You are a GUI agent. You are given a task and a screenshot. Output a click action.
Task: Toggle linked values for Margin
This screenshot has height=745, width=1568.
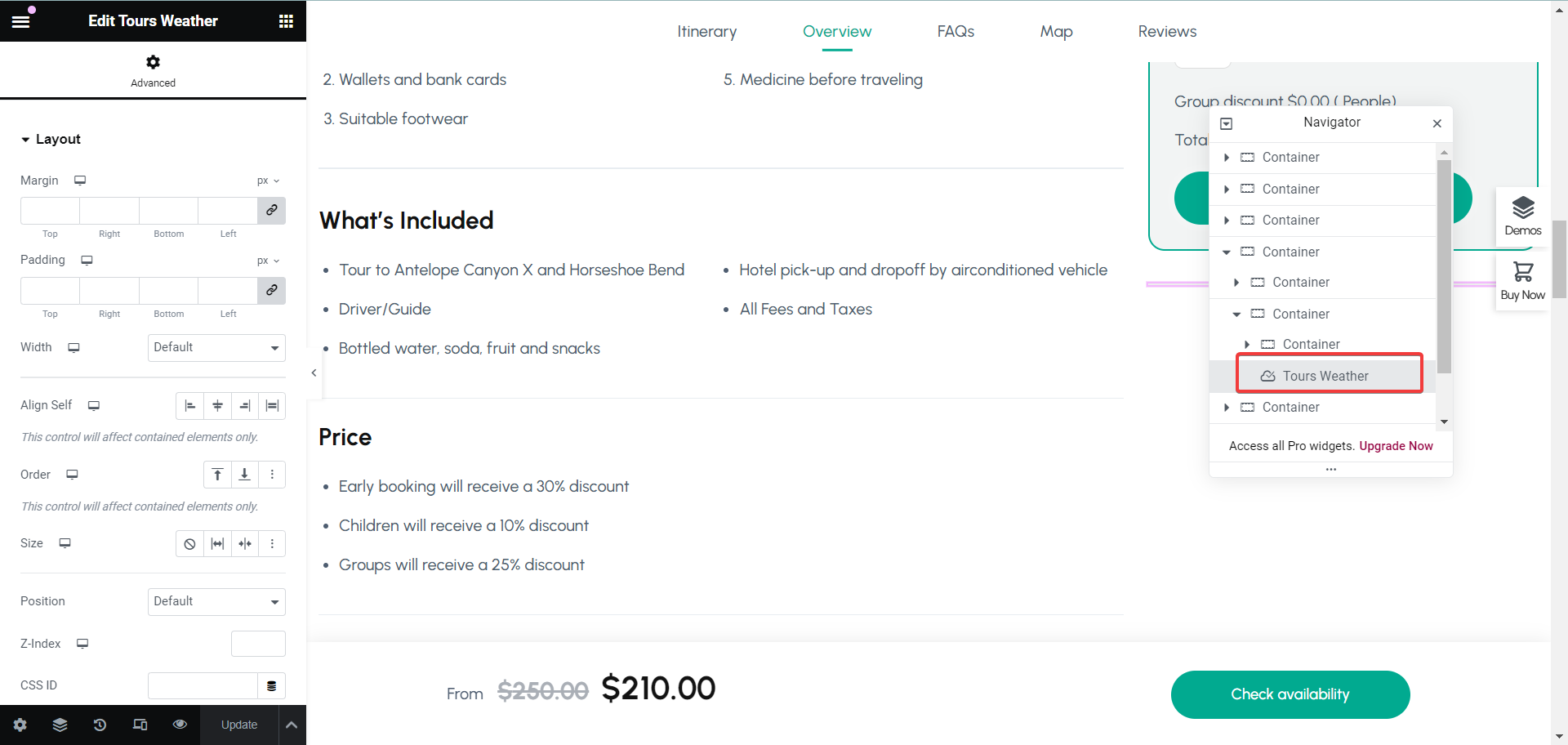coord(271,211)
